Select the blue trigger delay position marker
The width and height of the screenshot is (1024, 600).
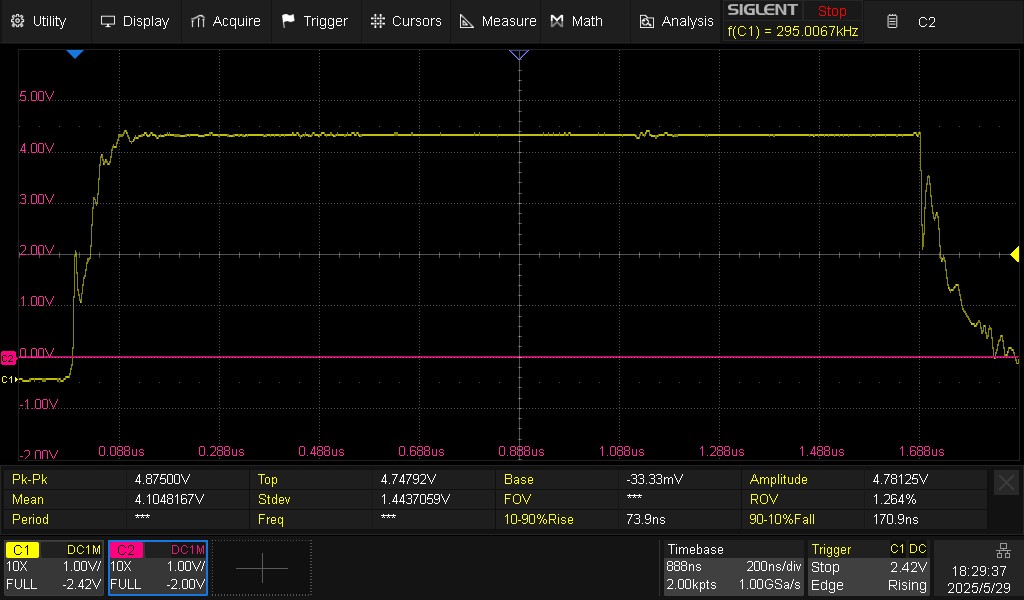coord(75,54)
